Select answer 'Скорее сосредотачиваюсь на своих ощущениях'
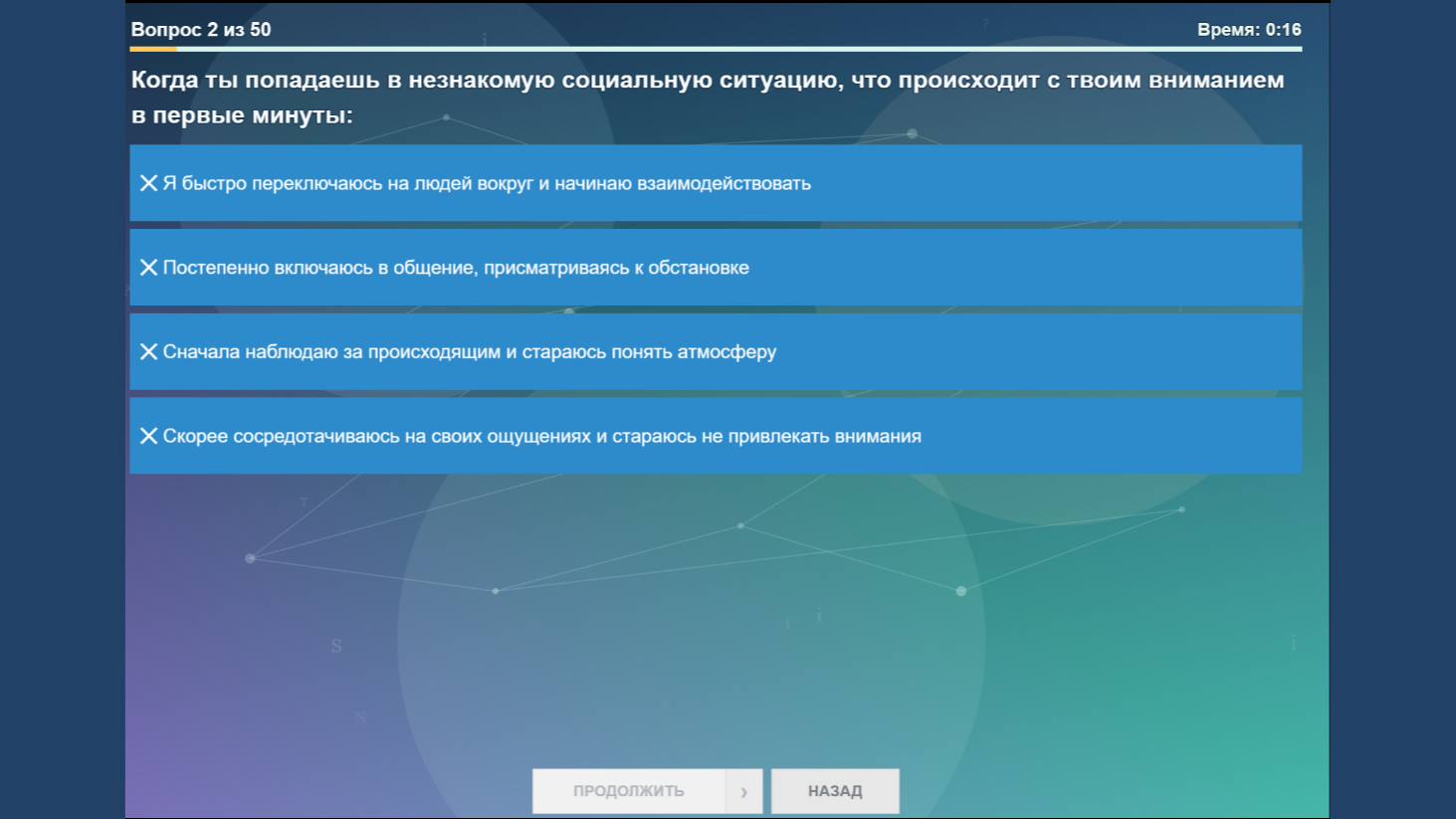 [x=716, y=436]
